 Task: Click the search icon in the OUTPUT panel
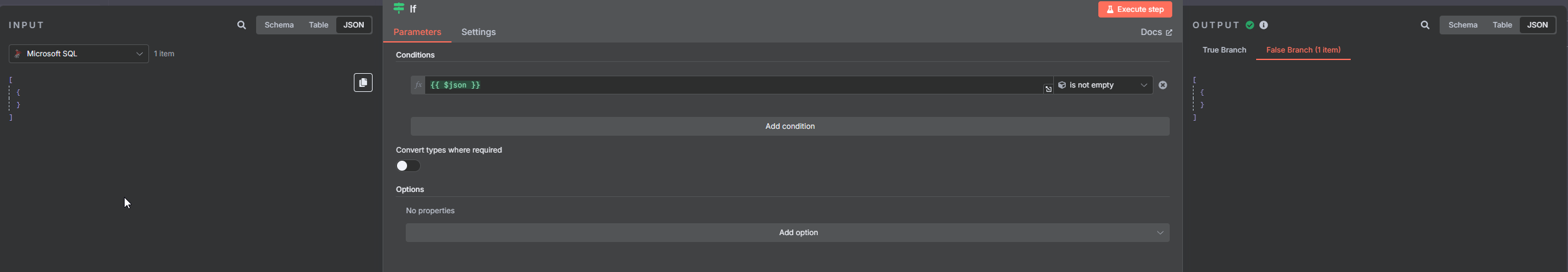(1425, 26)
